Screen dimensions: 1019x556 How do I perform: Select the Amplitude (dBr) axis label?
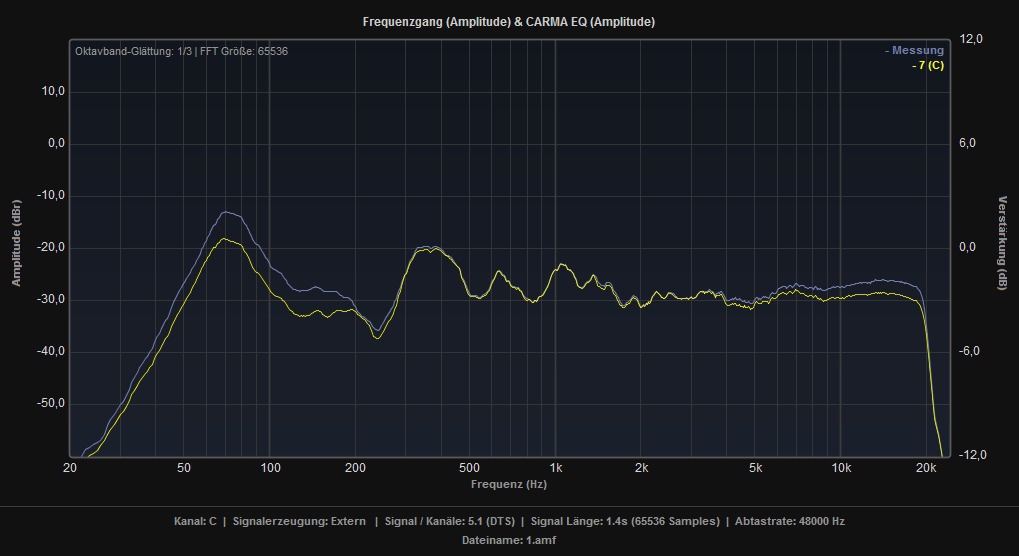[16, 243]
